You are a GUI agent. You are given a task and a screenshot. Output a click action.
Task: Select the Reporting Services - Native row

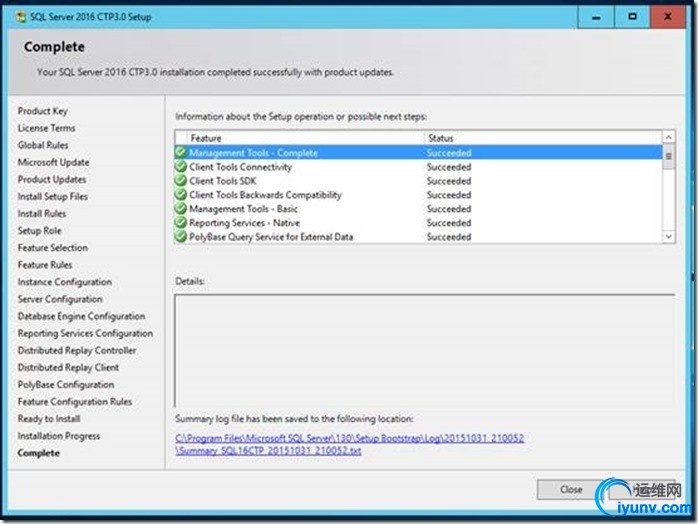[x=418, y=223]
